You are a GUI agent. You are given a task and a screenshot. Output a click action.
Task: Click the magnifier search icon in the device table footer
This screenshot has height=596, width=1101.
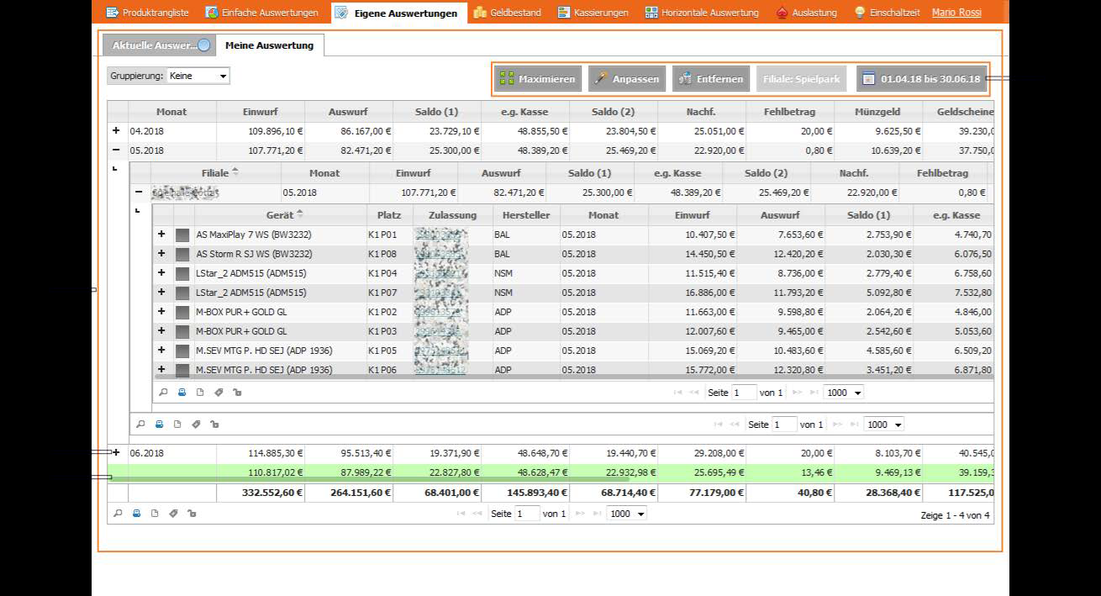pos(164,392)
